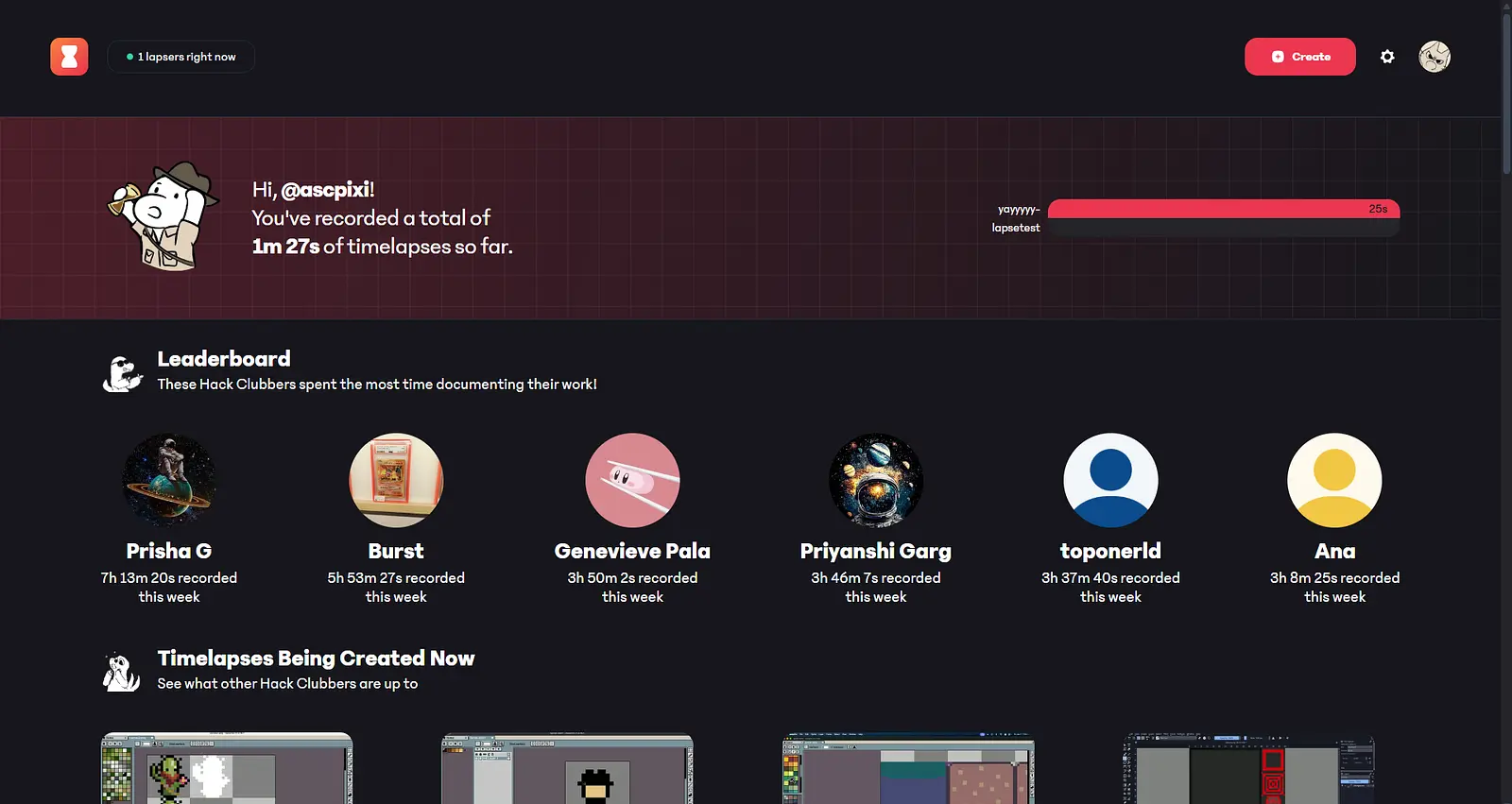Open the second timelapse thumbnail with black-hat sprite
Screen dimensions: 1512x804
coord(567,769)
